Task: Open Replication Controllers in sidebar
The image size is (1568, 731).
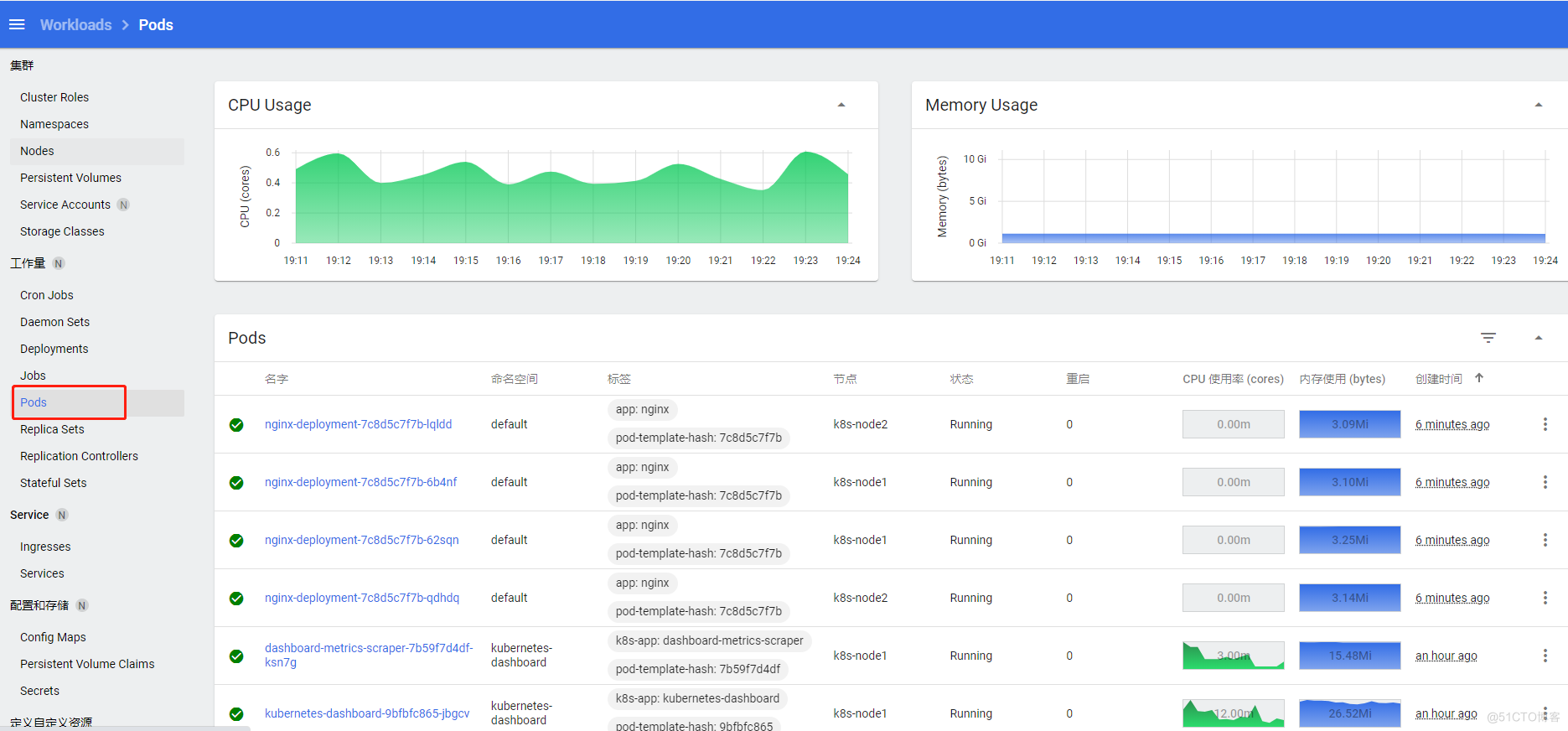Action: (x=79, y=456)
